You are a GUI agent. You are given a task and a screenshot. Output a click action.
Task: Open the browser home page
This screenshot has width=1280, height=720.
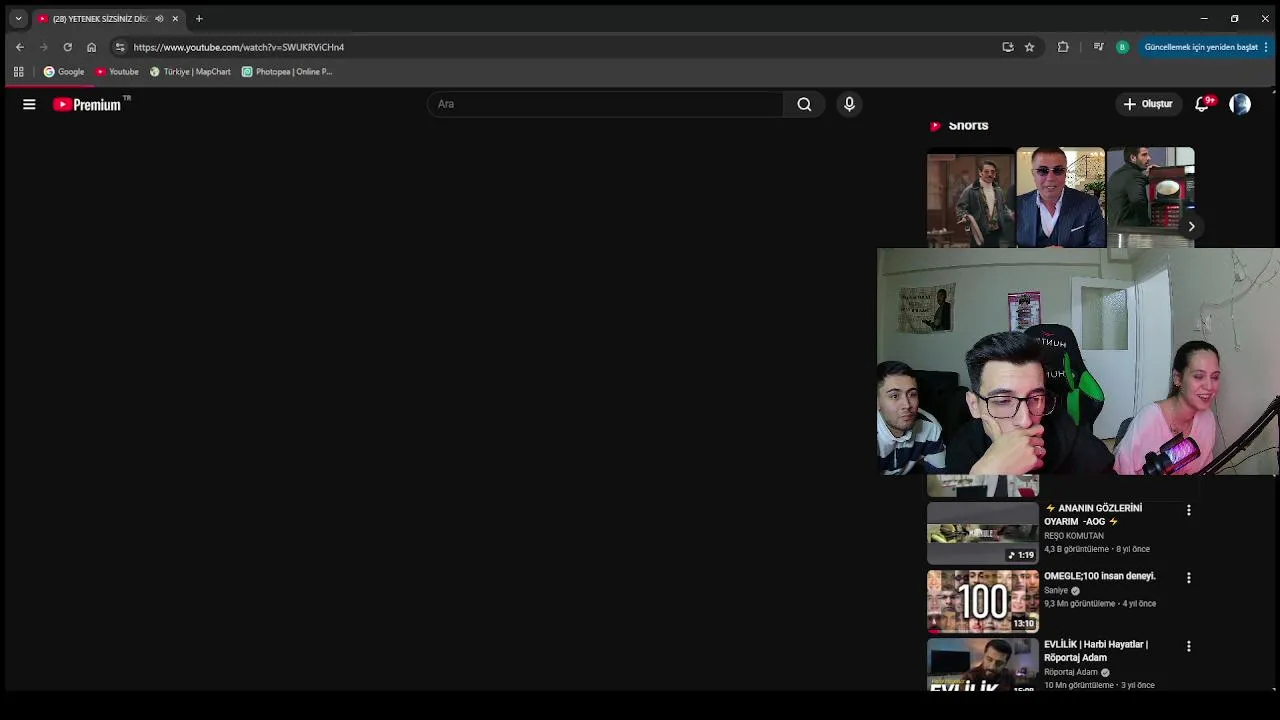click(91, 47)
